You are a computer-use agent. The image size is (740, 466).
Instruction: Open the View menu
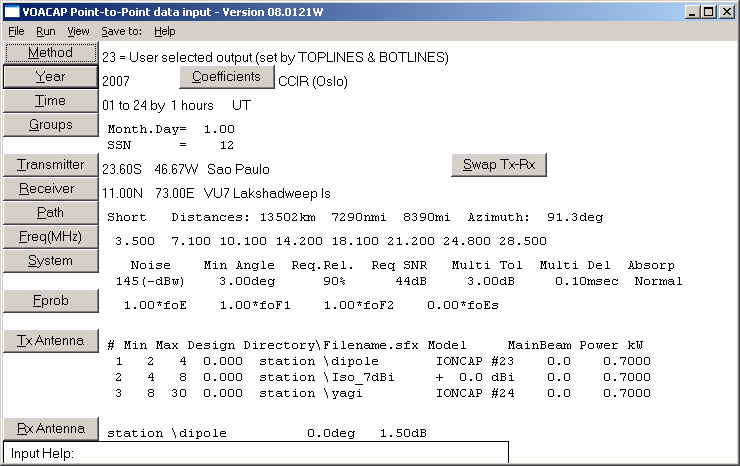(x=78, y=31)
